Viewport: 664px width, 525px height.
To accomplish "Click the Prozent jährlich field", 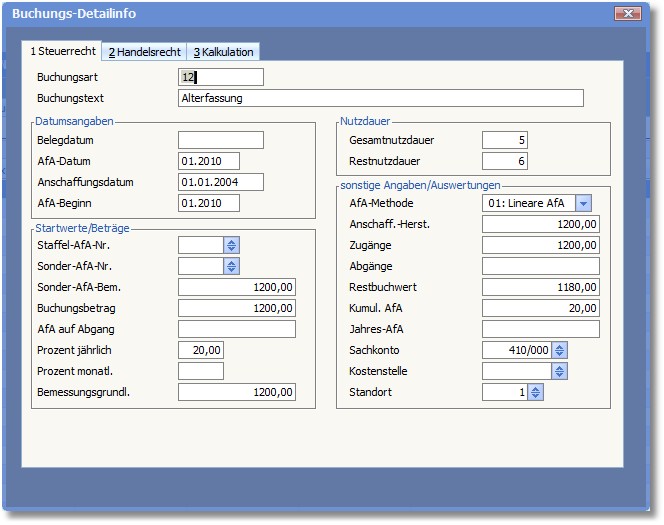I will click(201, 350).
